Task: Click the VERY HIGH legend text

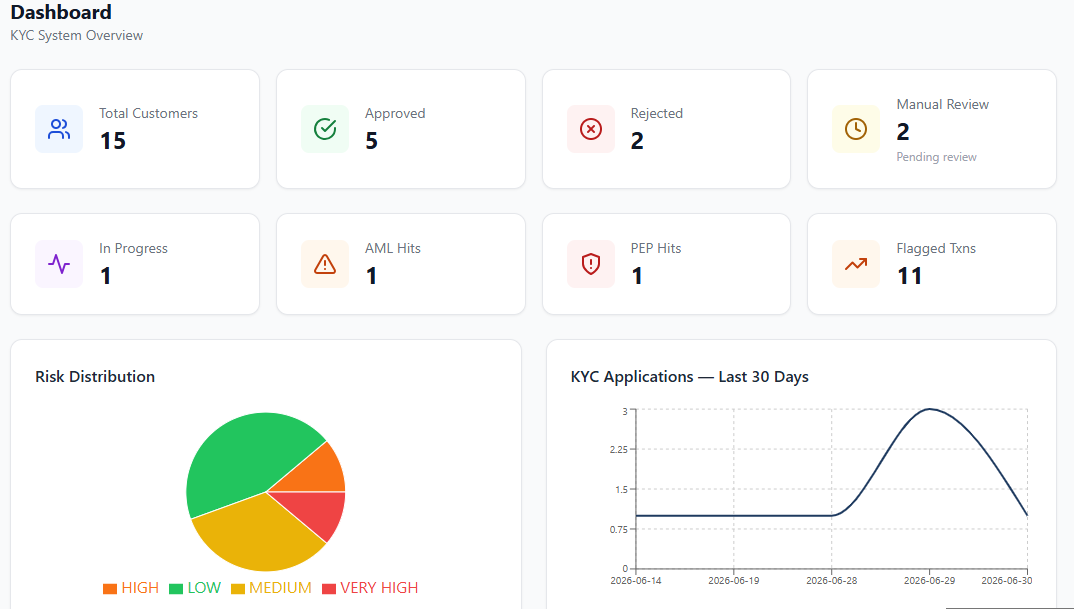Action: pyautogui.click(x=379, y=588)
